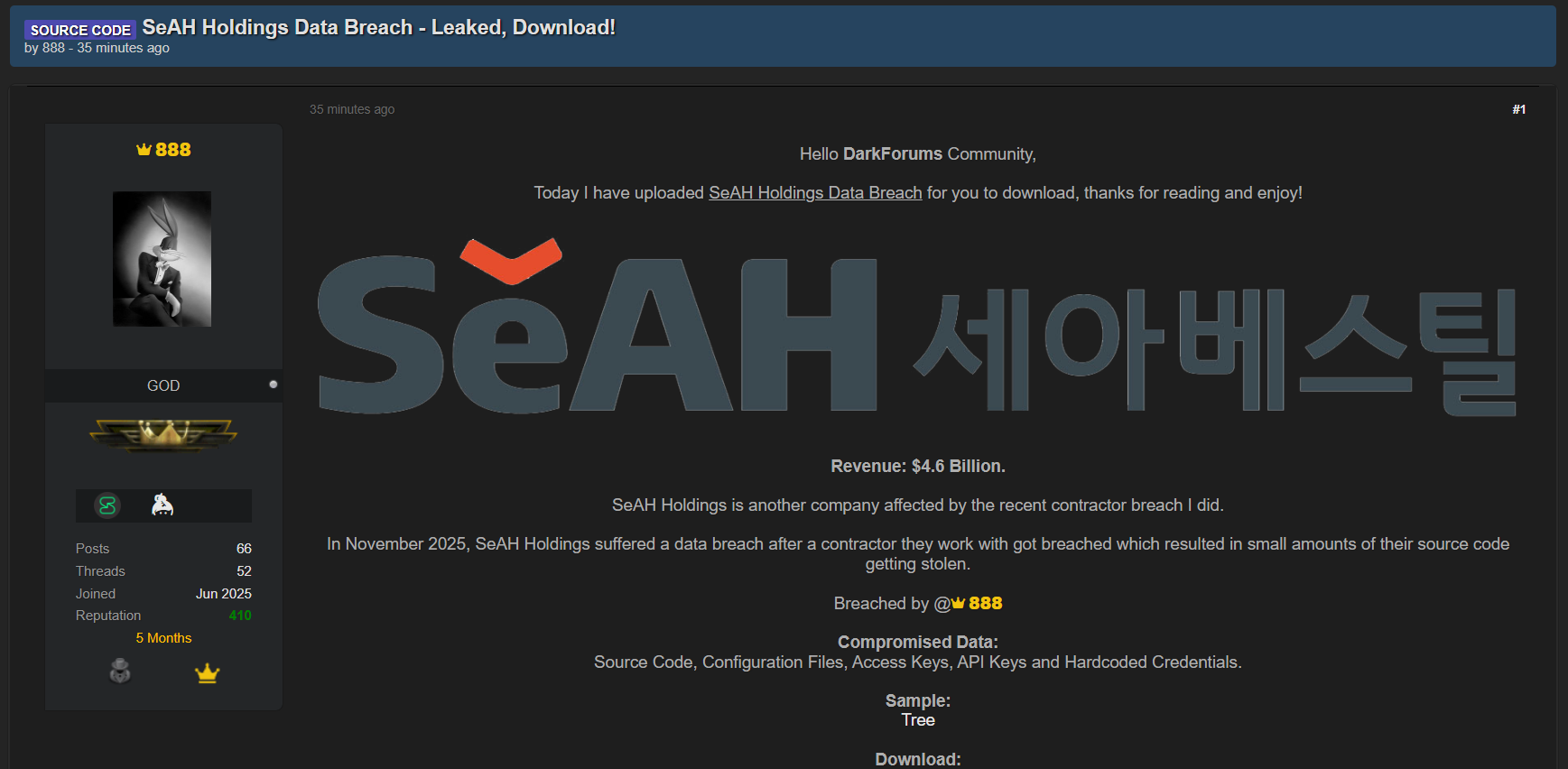Click the crown icon in Breached by mention
This screenshot has height=769, width=1568.
coord(959,603)
